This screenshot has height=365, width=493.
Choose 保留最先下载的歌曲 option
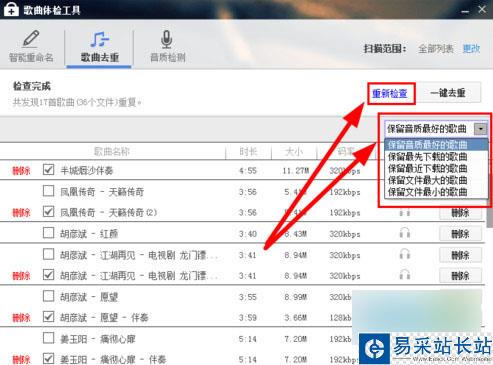pyautogui.click(x=436, y=157)
